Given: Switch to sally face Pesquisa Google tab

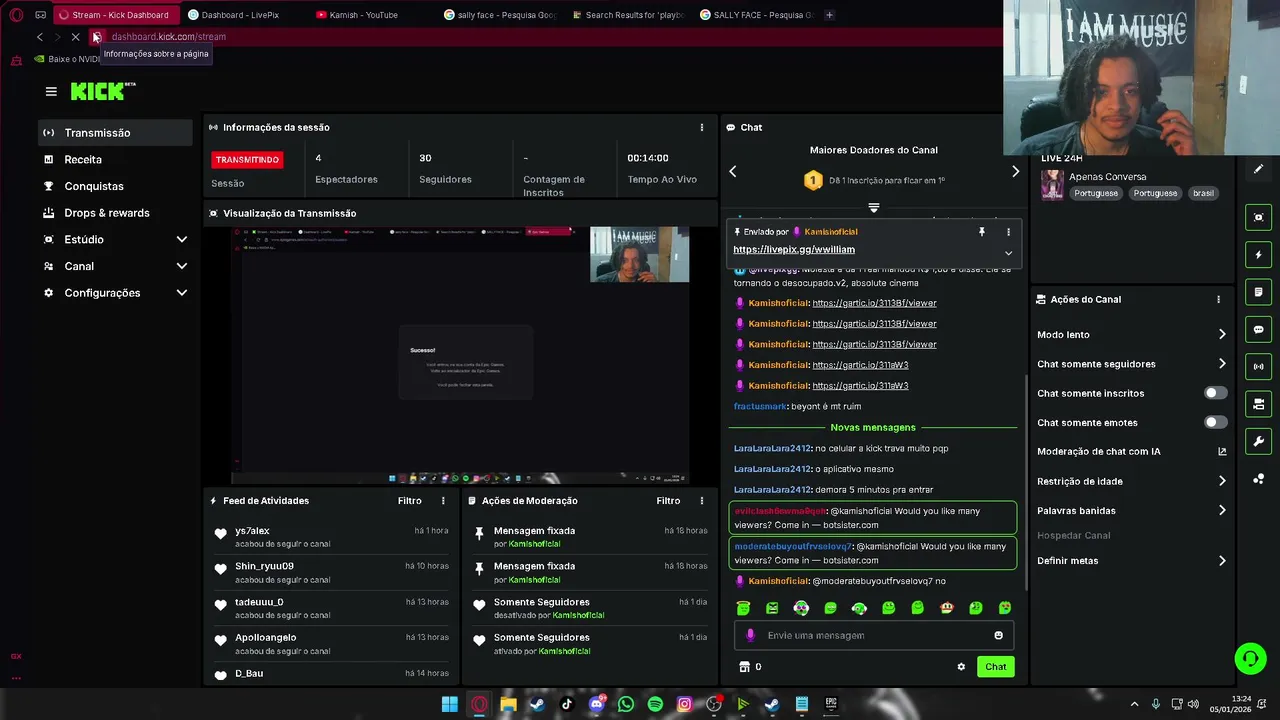Looking at the screenshot, I should [498, 15].
